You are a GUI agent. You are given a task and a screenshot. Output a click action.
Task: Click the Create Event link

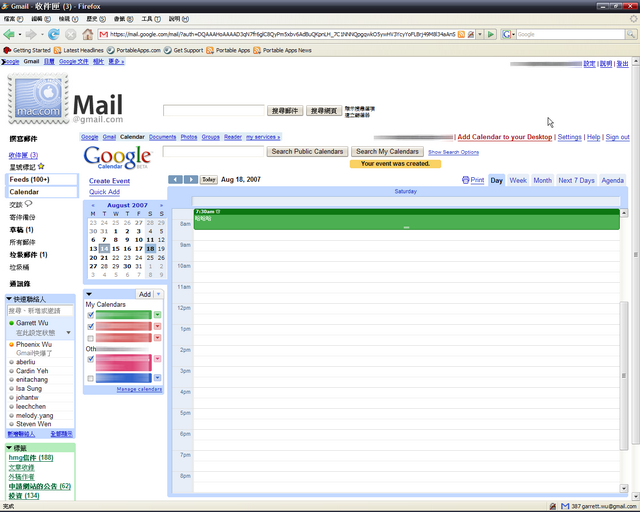(109, 181)
